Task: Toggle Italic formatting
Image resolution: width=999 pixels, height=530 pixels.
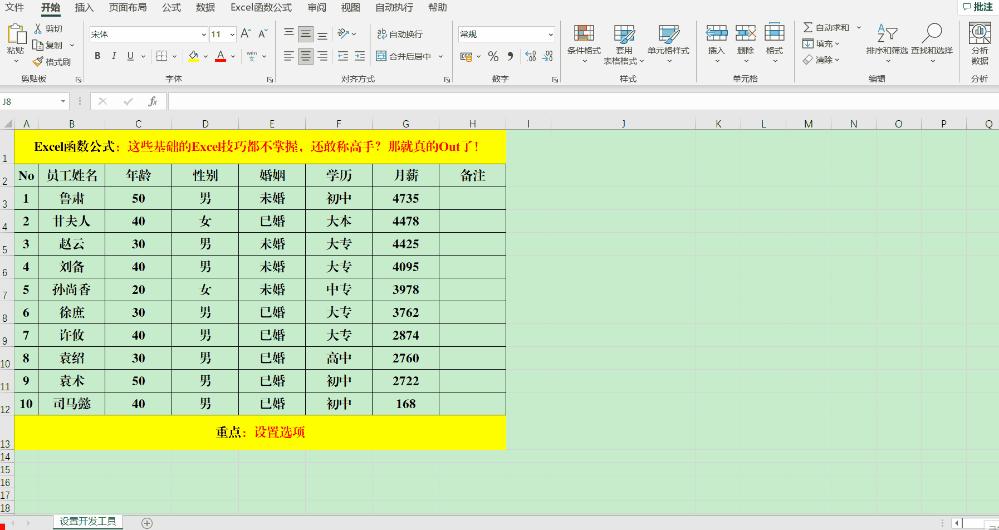Action: pos(114,56)
